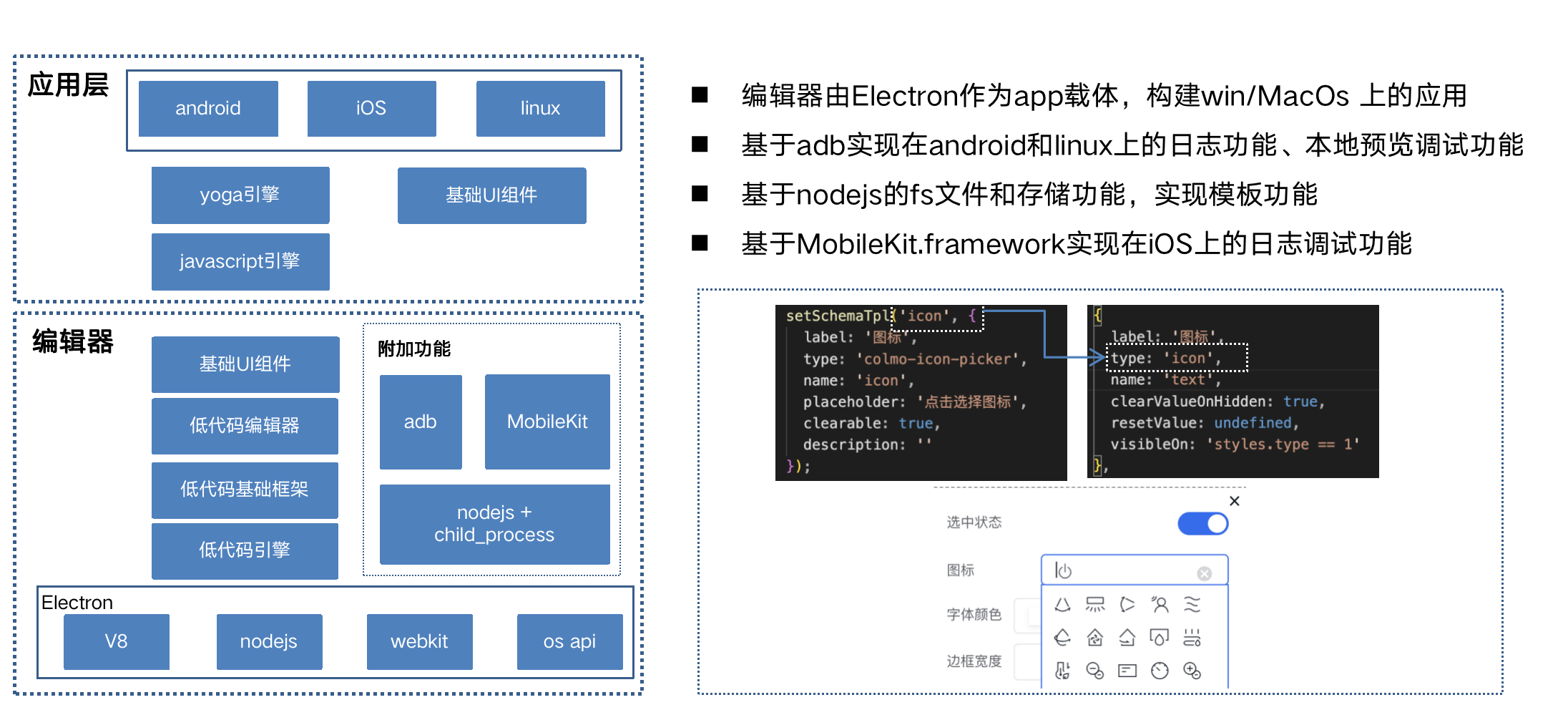
Task: Select the android block
Action: (208, 108)
